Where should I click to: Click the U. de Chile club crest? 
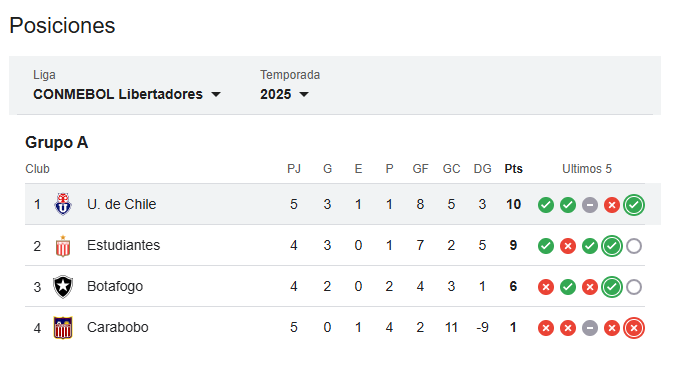pos(63,204)
